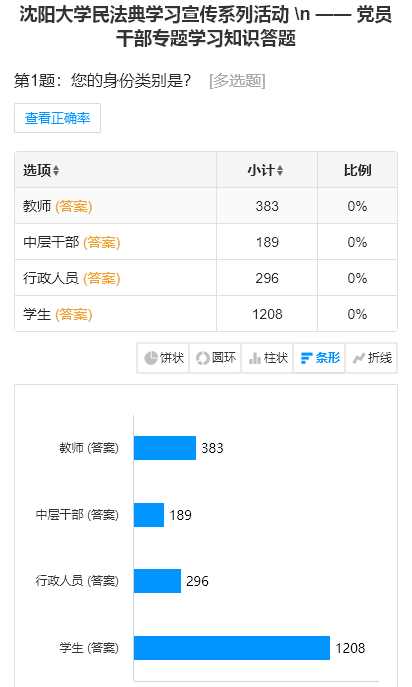Click the 比例 column header
412x687 pixels.
tap(357, 170)
